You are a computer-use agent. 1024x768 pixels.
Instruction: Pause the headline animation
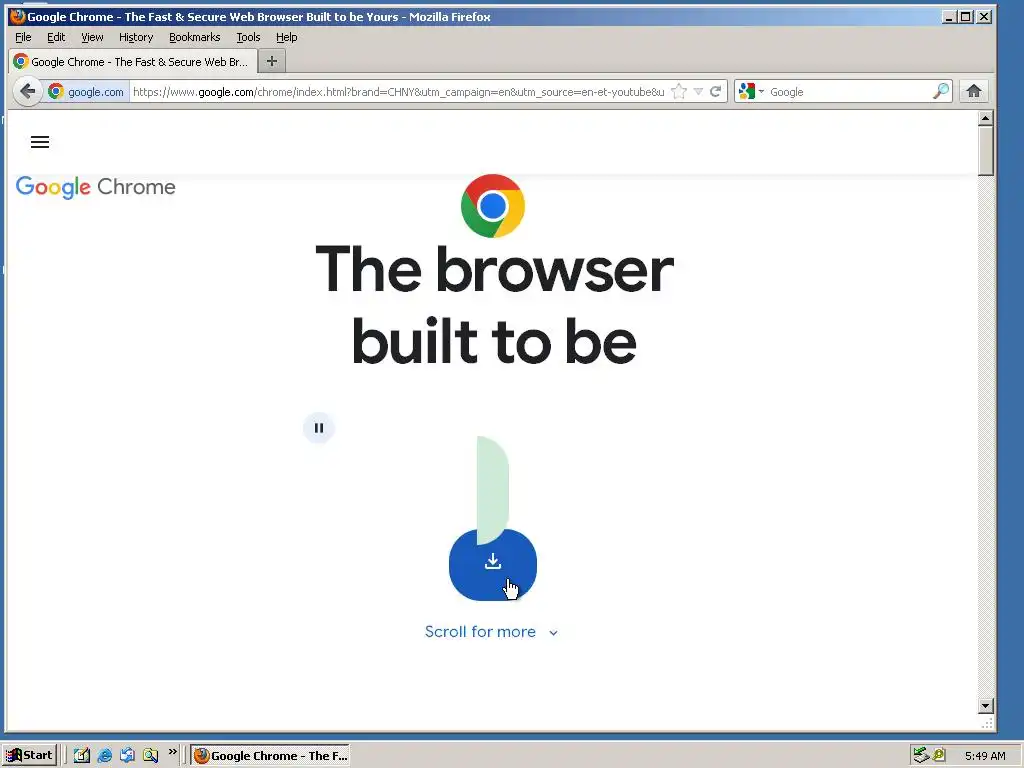coord(319,428)
